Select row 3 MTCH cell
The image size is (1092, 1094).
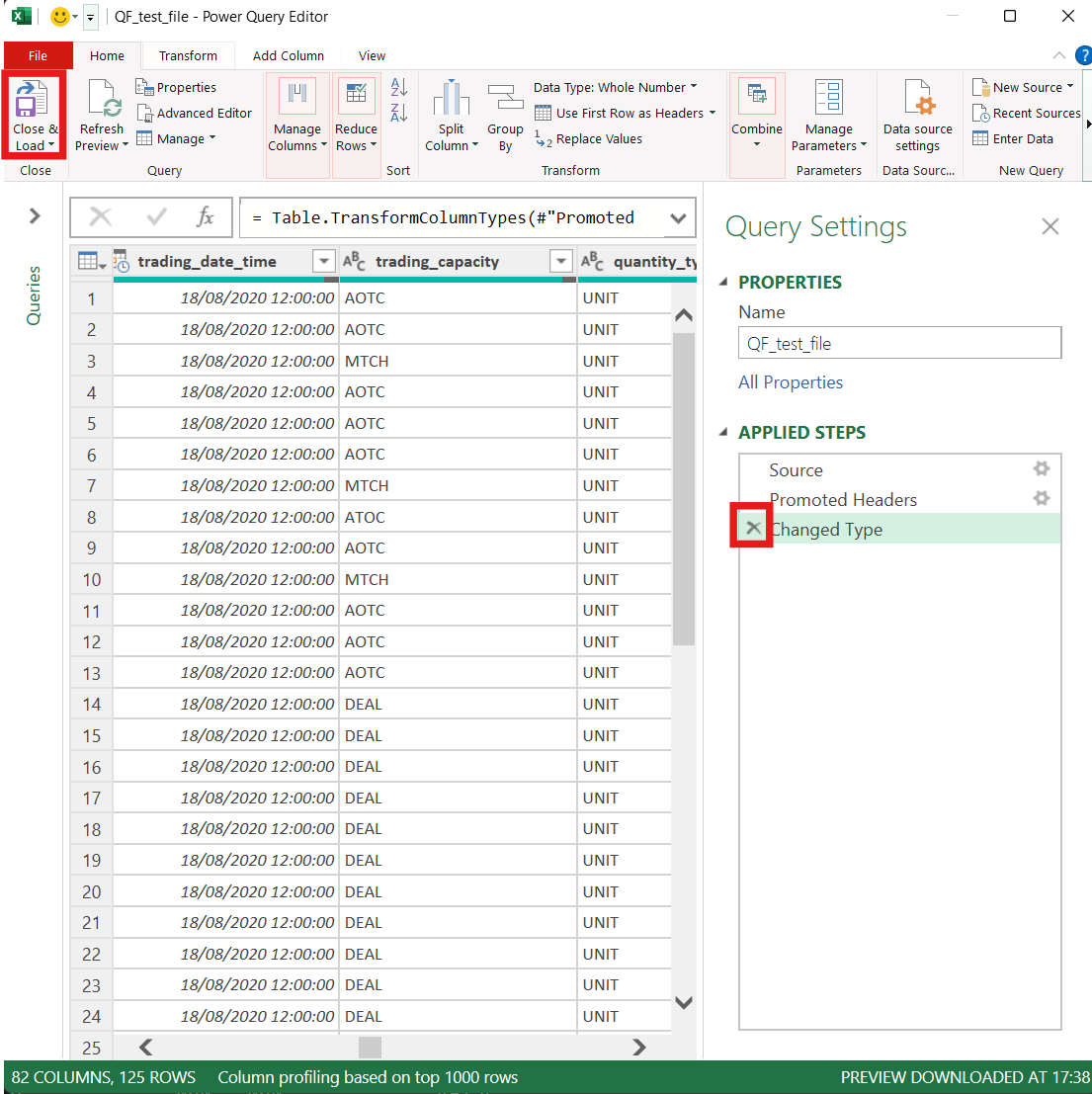[x=457, y=362]
